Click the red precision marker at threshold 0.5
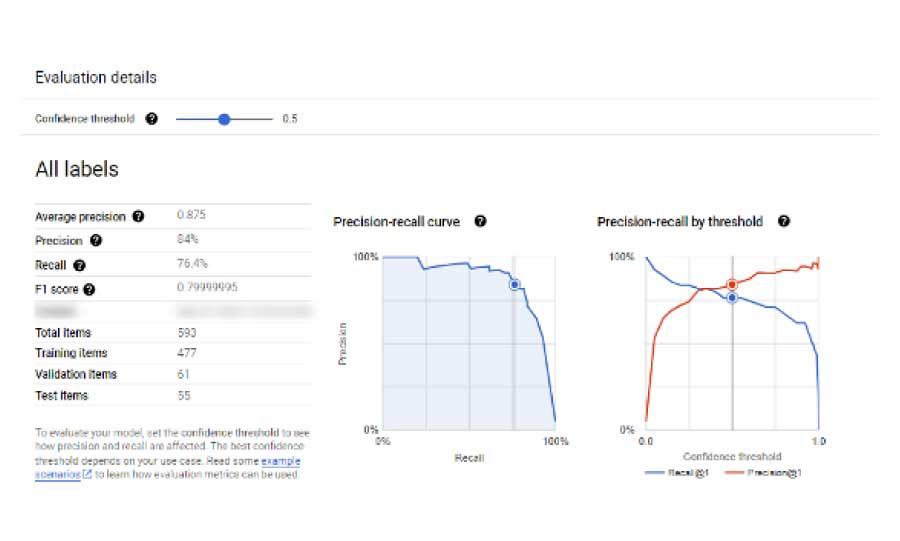The image size is (900, 541). pyautogui.click(x=732, y=285)
